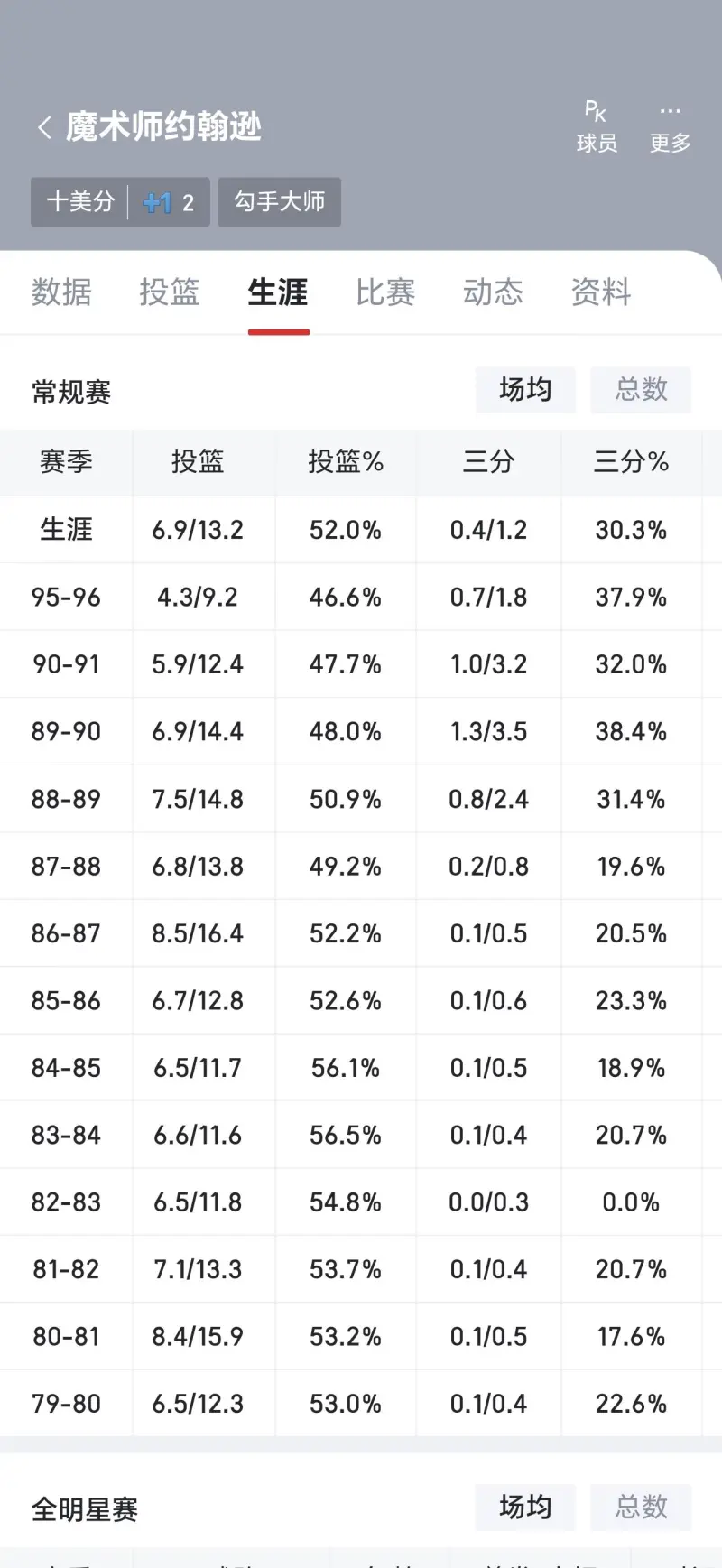Switch to the 投篮 tab
The image size is (722, 1568).
click(x=170, y=292)
